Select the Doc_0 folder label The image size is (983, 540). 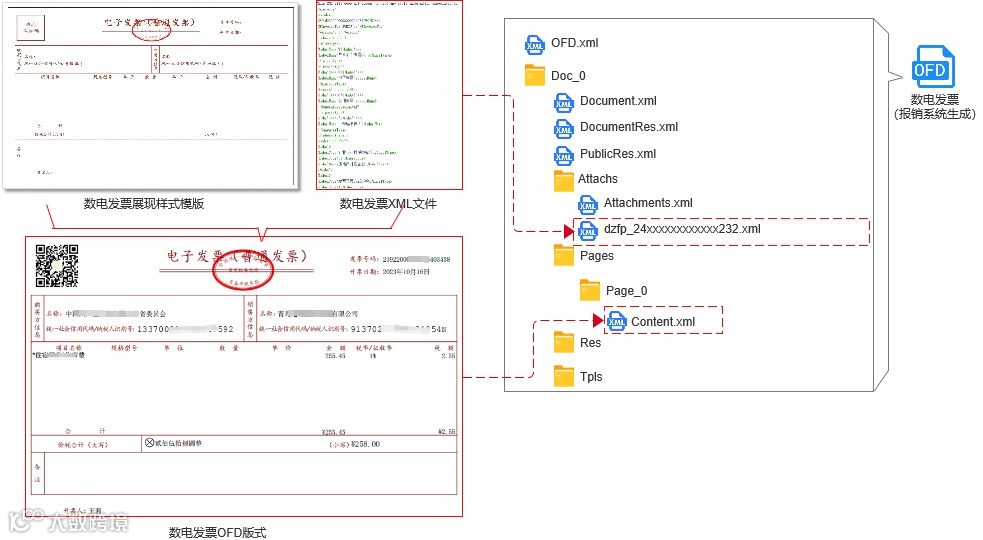coord(568,76)
